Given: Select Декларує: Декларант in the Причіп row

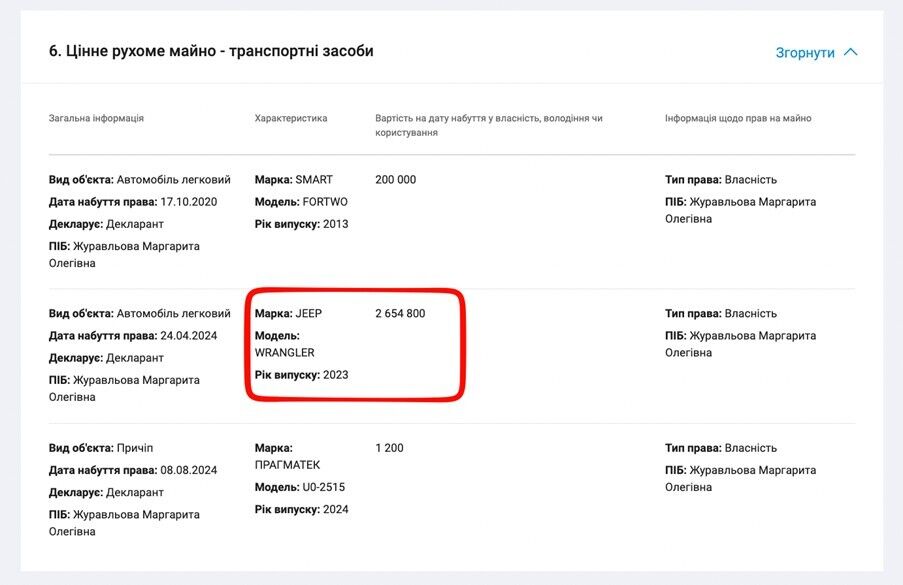Looking at the screenshot, I should pos(106,492).
